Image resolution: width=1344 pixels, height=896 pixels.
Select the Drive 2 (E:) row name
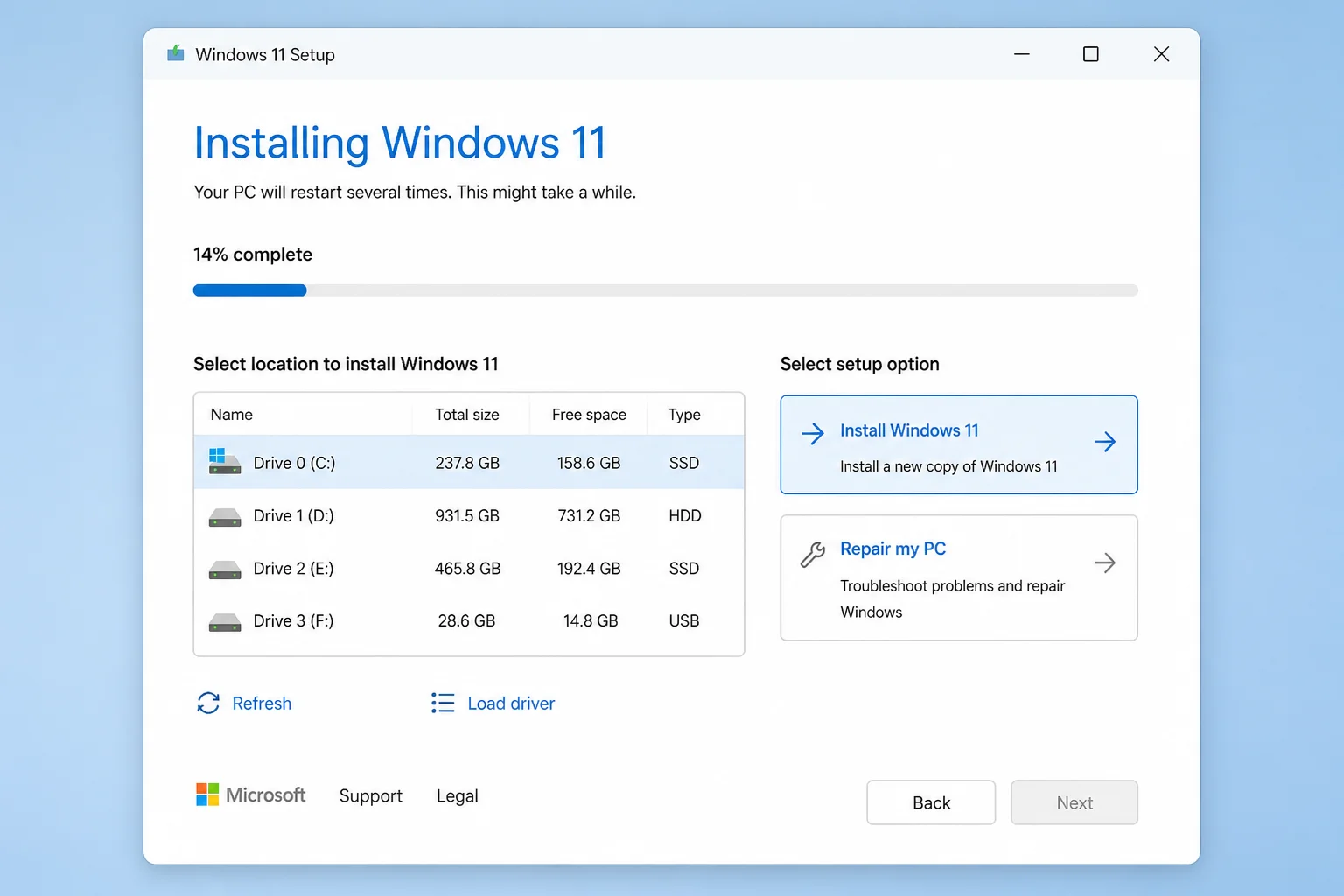tap(293, 568)
